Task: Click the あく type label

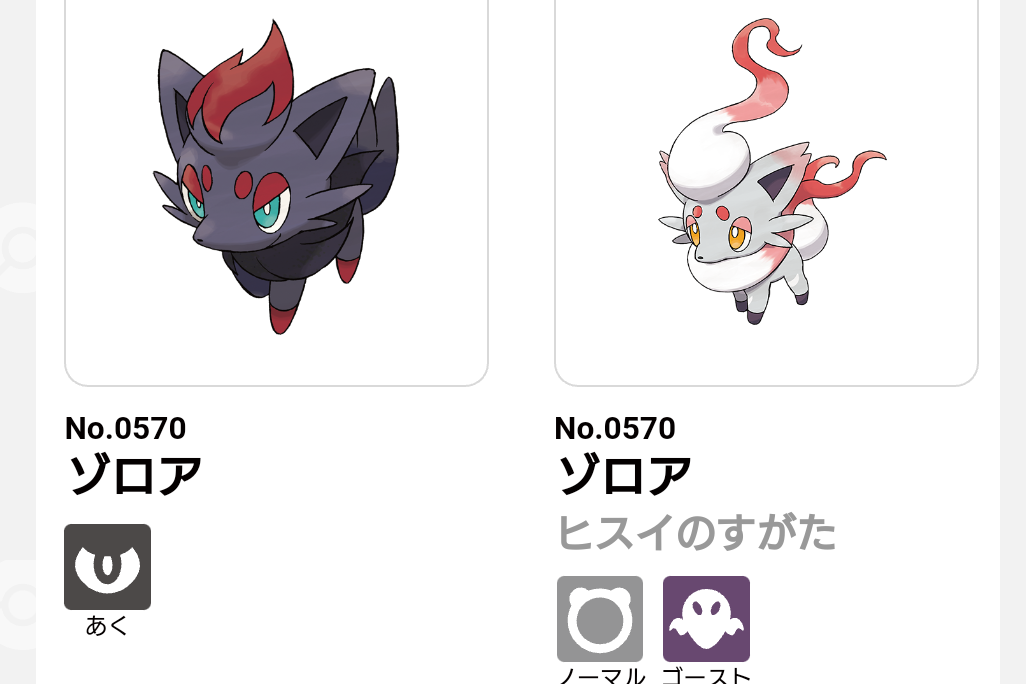Action: tap(107, 626)
